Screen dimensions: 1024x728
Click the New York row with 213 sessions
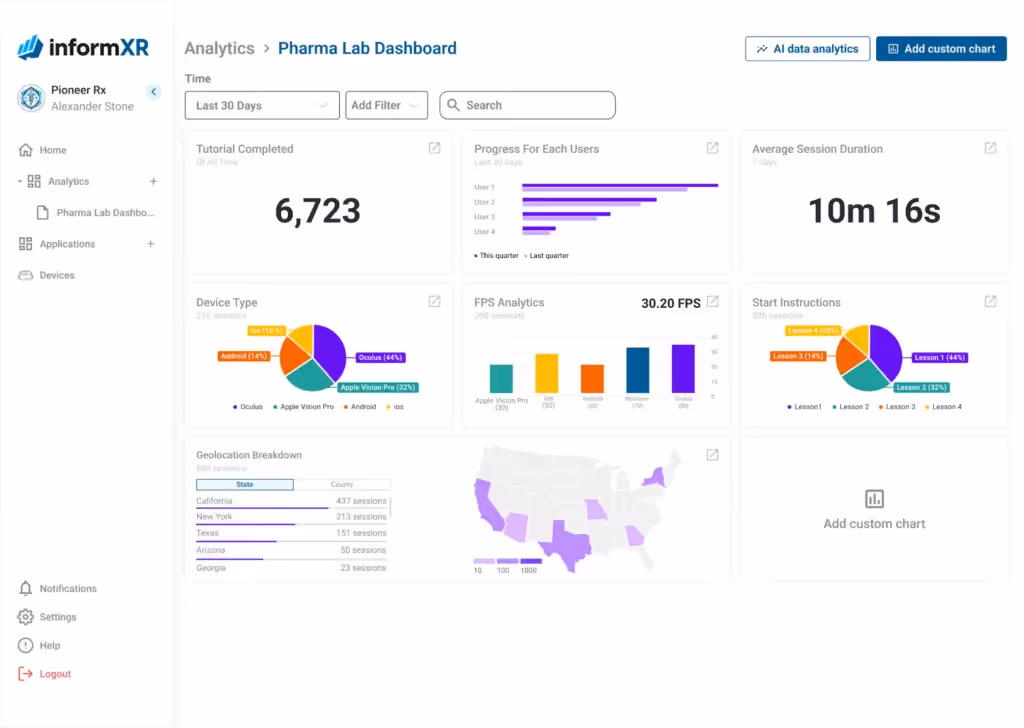pos(291,517)
